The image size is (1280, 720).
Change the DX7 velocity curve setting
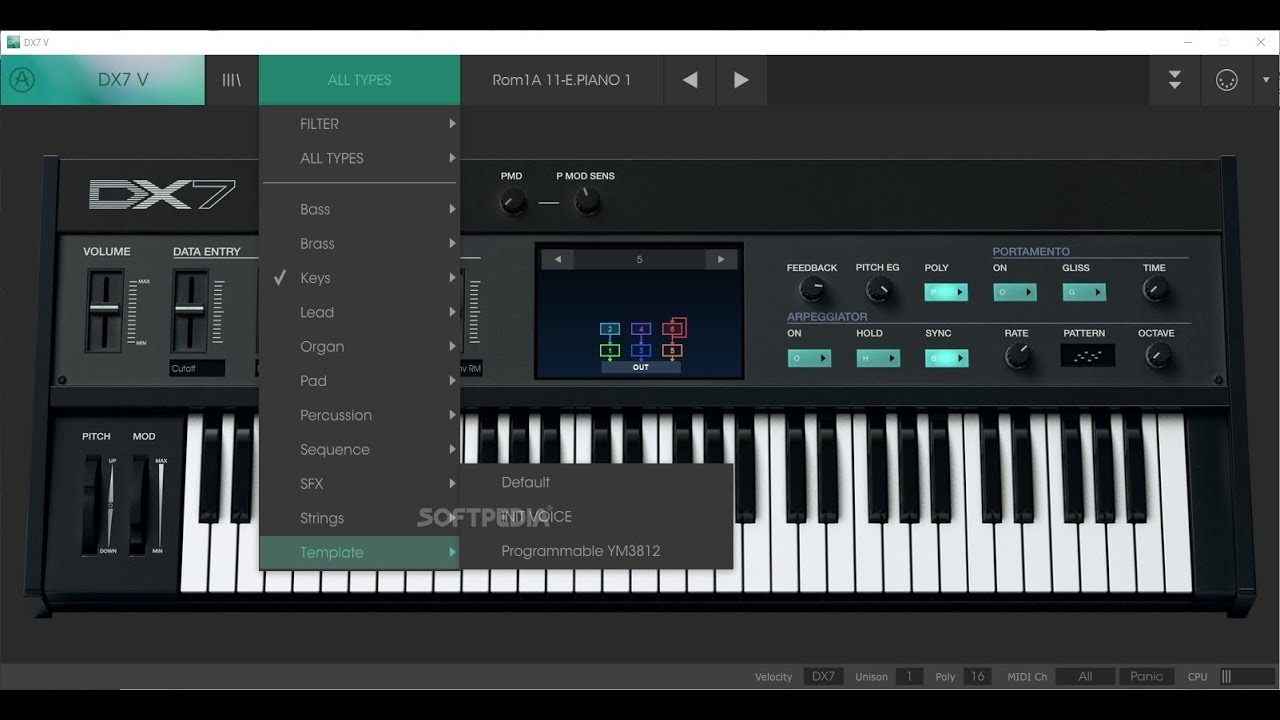(x=823, y=676)
